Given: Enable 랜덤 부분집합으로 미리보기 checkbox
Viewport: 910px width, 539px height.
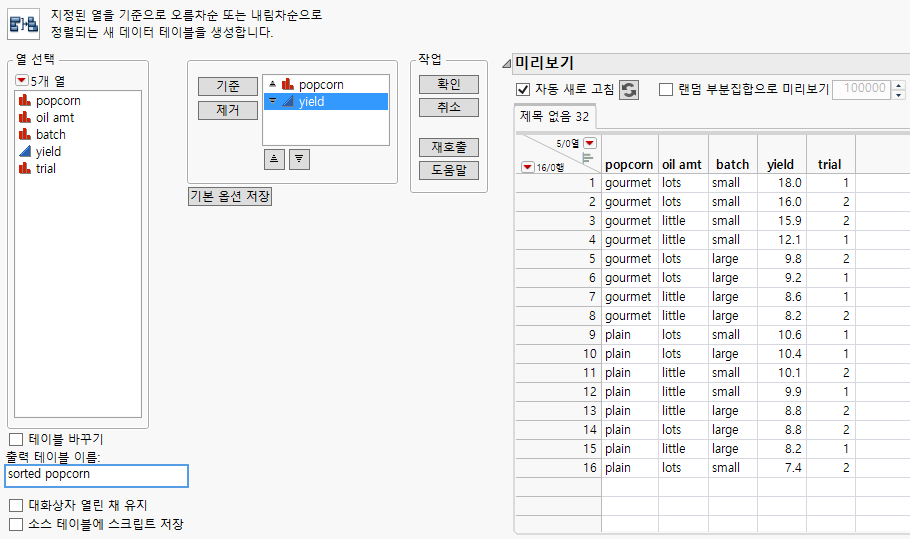Looking at the screenshot, I should pos(666,89).
